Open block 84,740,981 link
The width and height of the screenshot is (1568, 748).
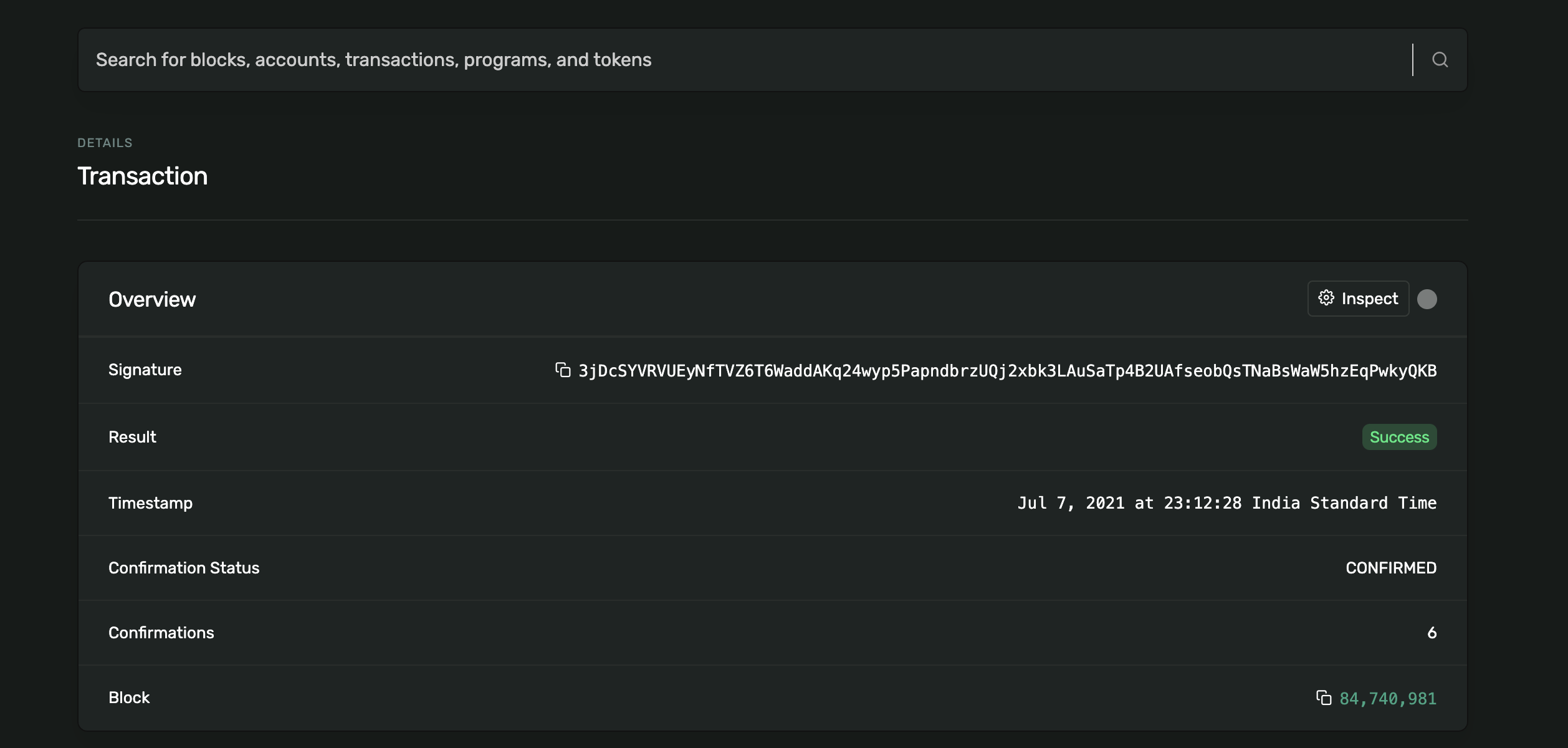pyautogui.click(x=1387, y=699)
